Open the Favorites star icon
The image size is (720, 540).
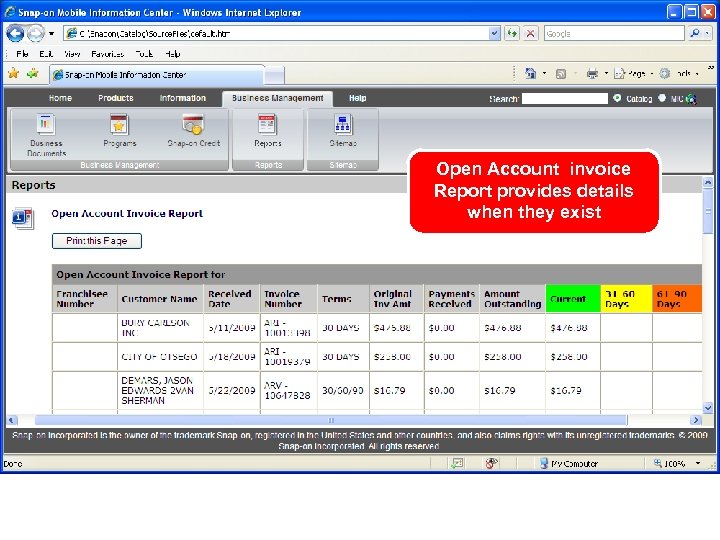(13, 73)
